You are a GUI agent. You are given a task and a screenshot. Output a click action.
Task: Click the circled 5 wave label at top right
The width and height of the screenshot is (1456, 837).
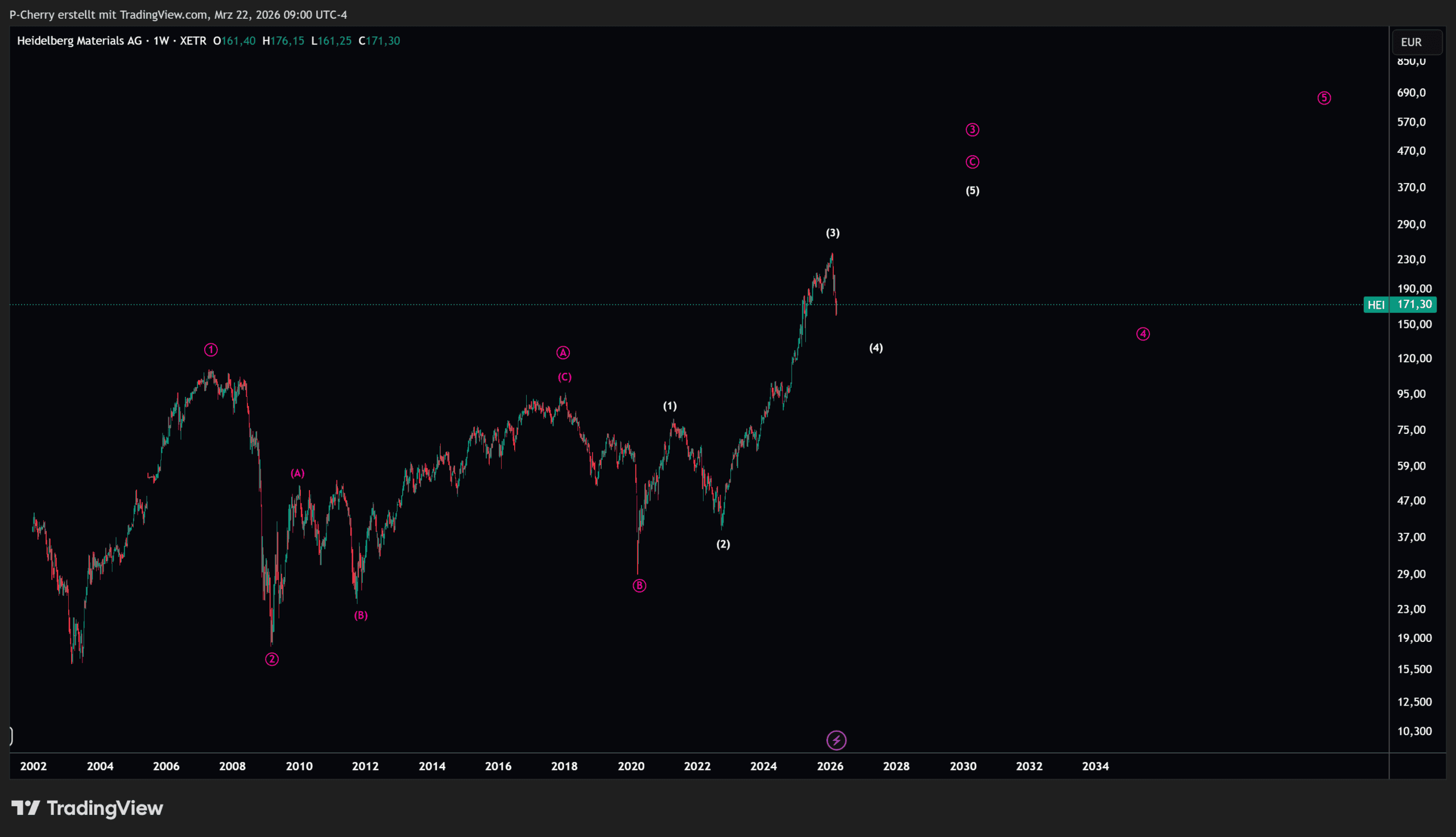1324,98
